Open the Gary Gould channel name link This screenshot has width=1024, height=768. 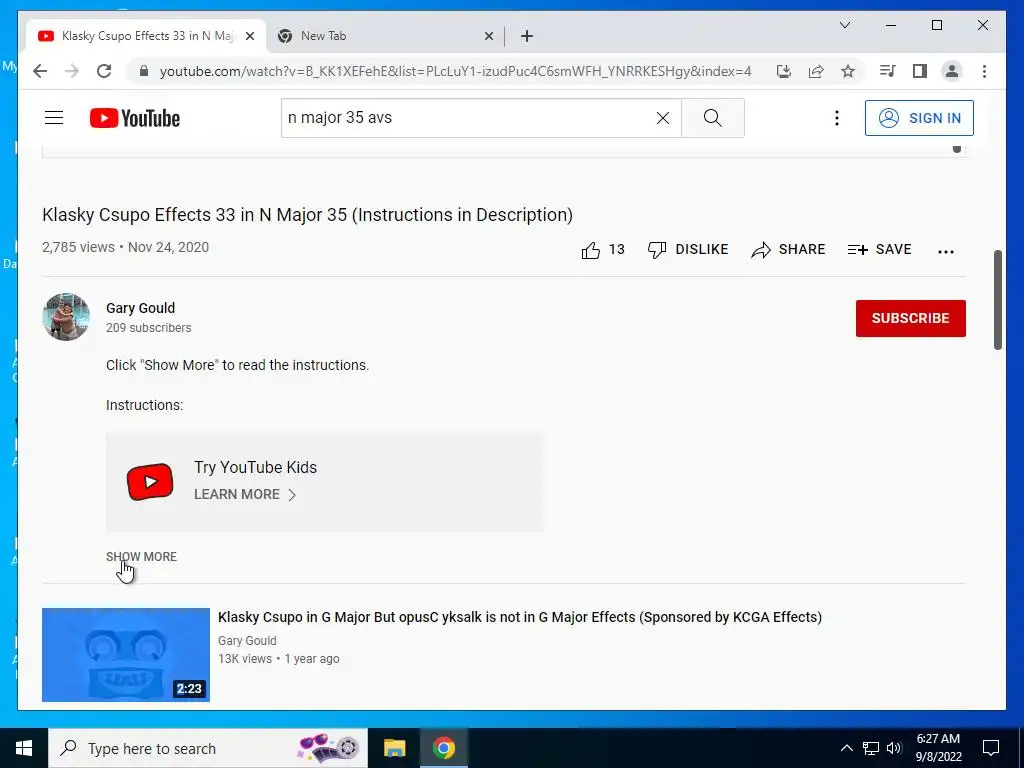coord(140,308)
